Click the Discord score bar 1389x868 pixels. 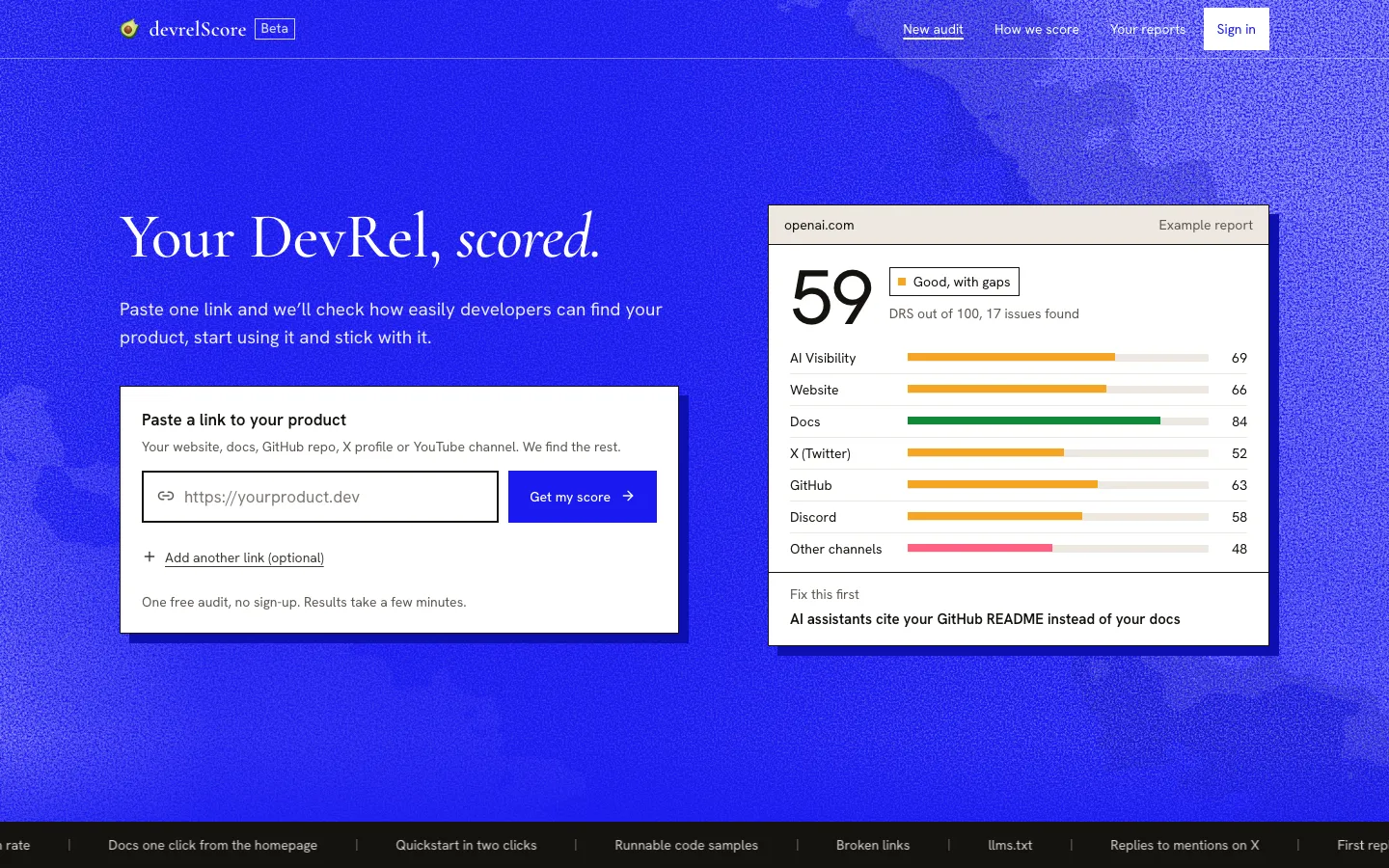point(1058,516)
